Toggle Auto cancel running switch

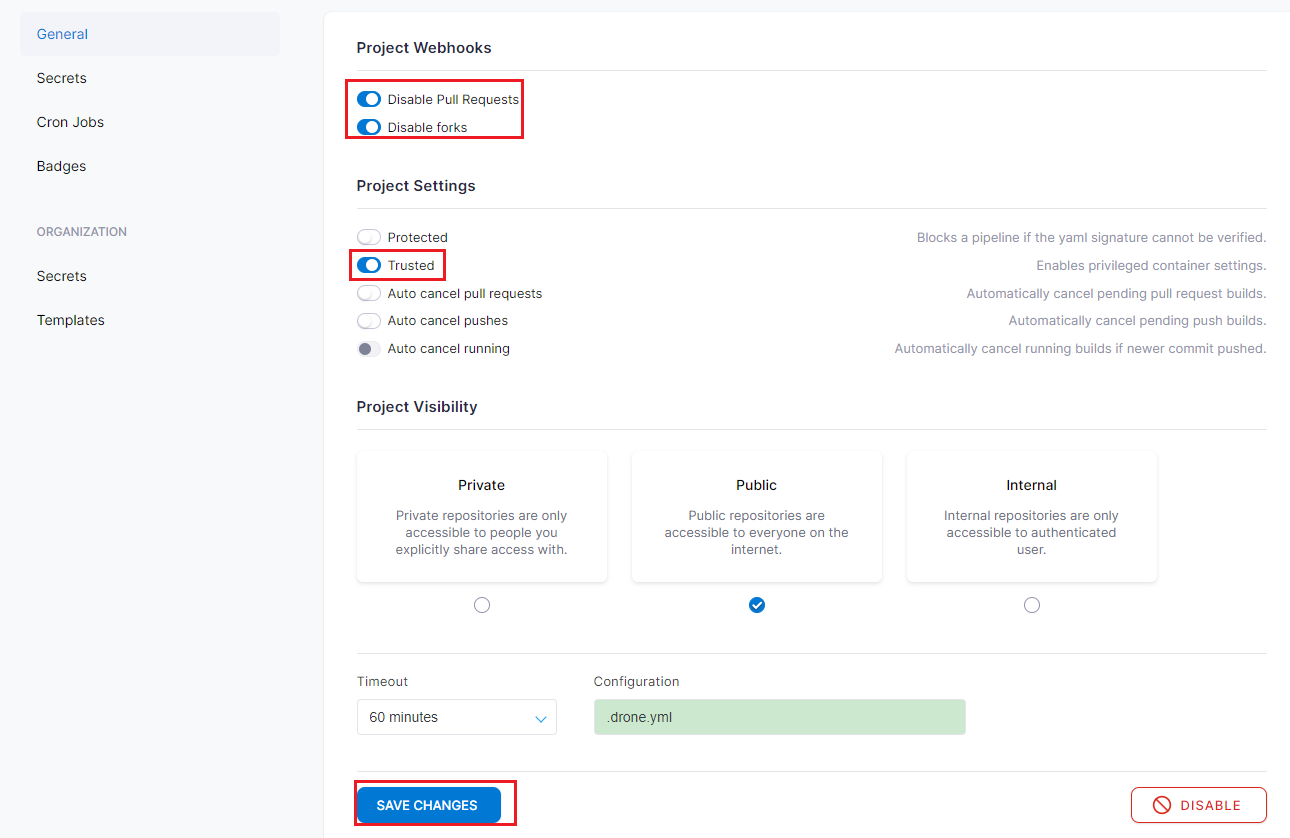pyautogui.click(x=369, y=349)
